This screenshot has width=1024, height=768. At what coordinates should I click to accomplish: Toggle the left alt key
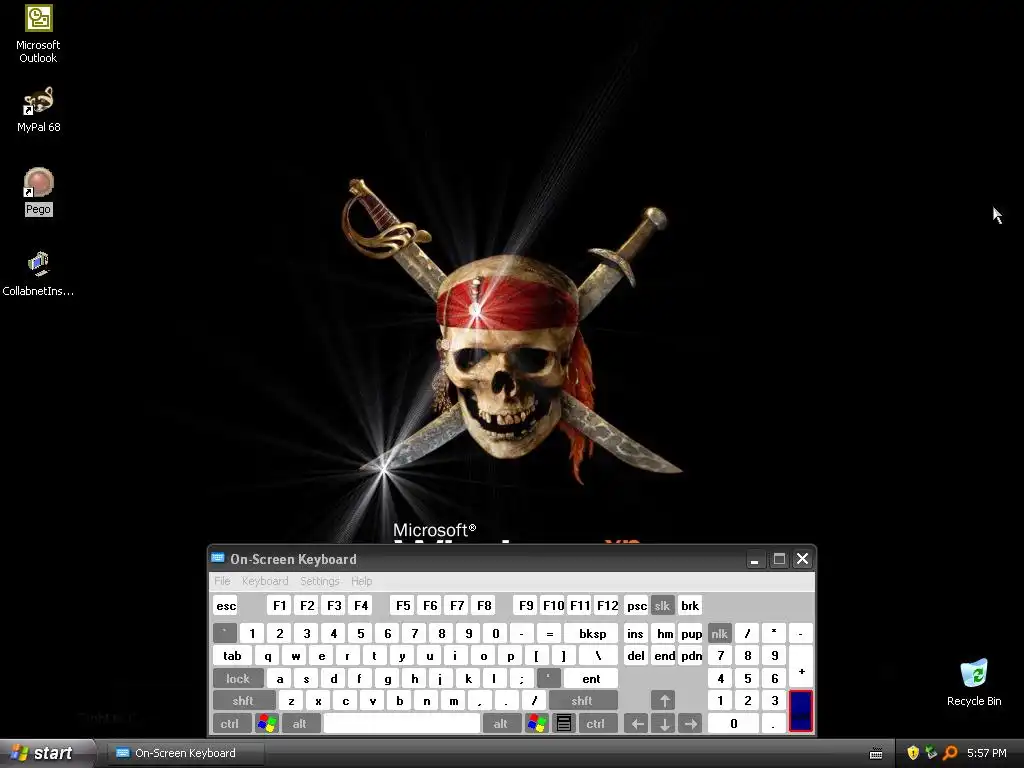300,724
